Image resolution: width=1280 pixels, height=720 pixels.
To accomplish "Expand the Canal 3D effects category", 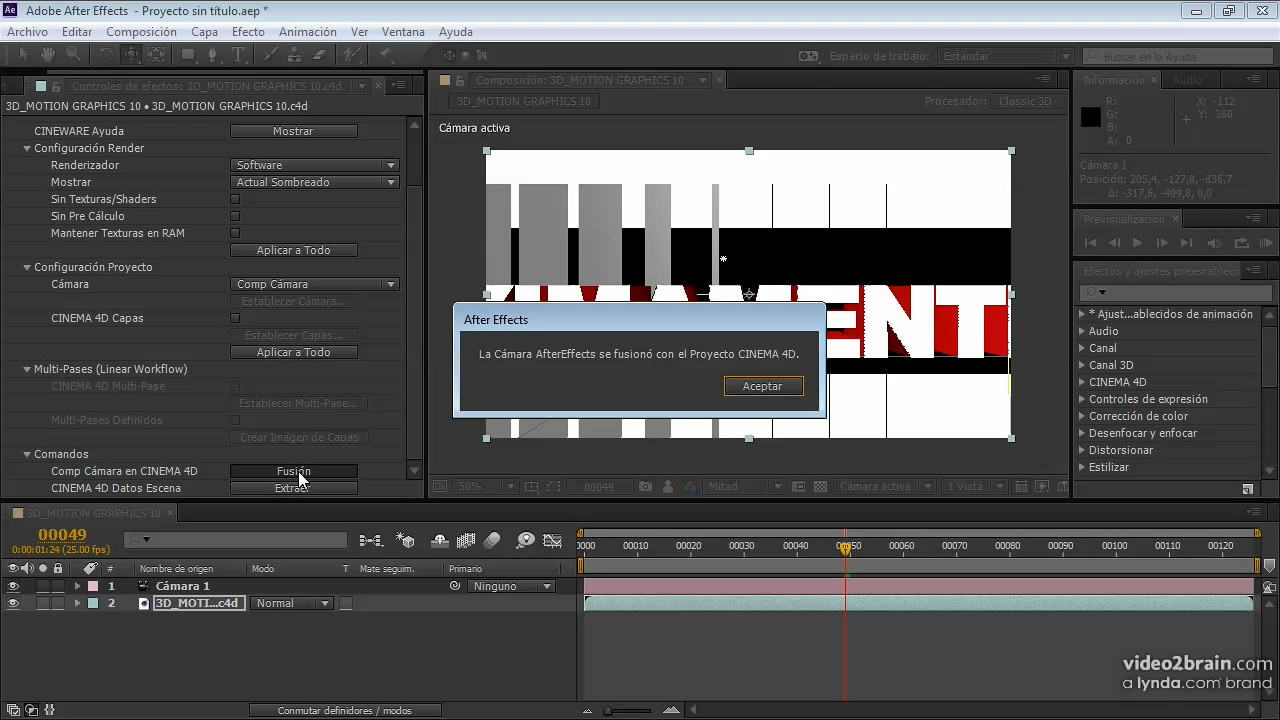I will pos(1082,365).
